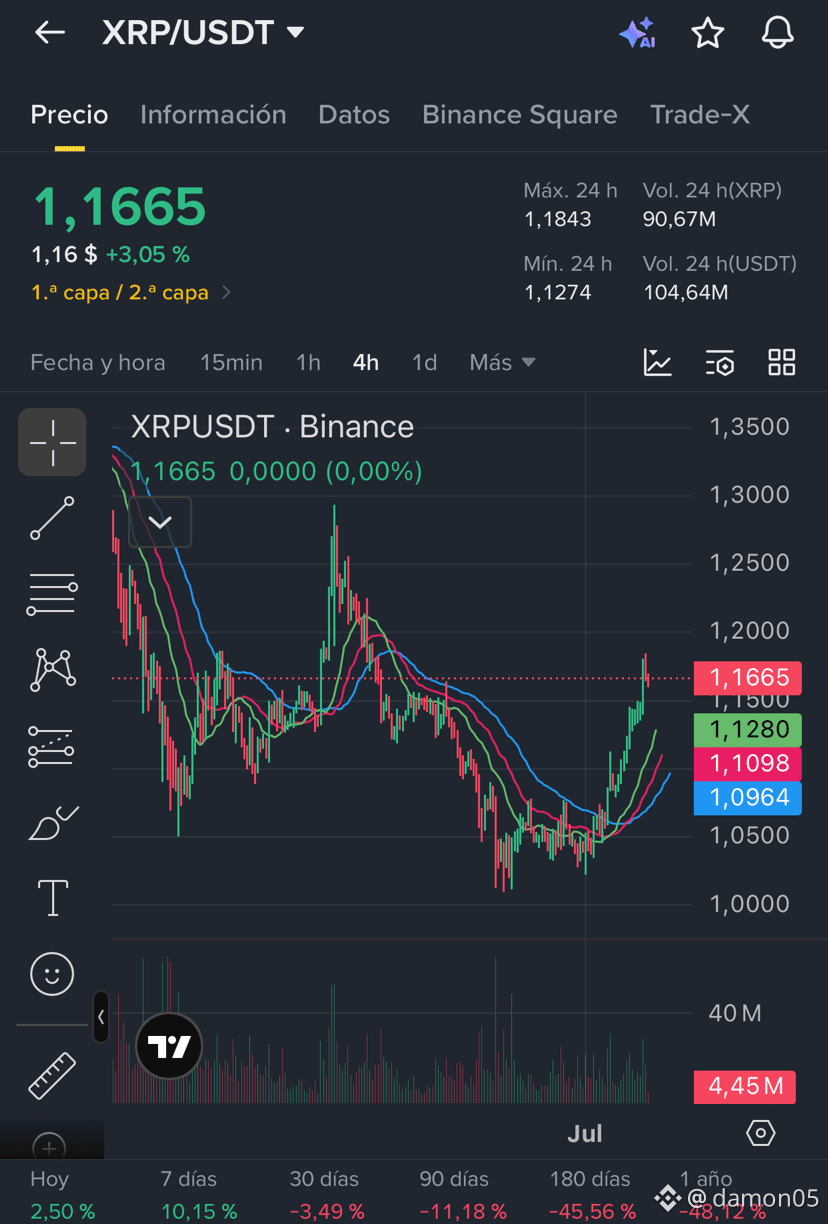The height and width of the screenshot is (1224, 828).
Task: Click the Máx. 24 h value 1,1843
Action: click(558, 219)
